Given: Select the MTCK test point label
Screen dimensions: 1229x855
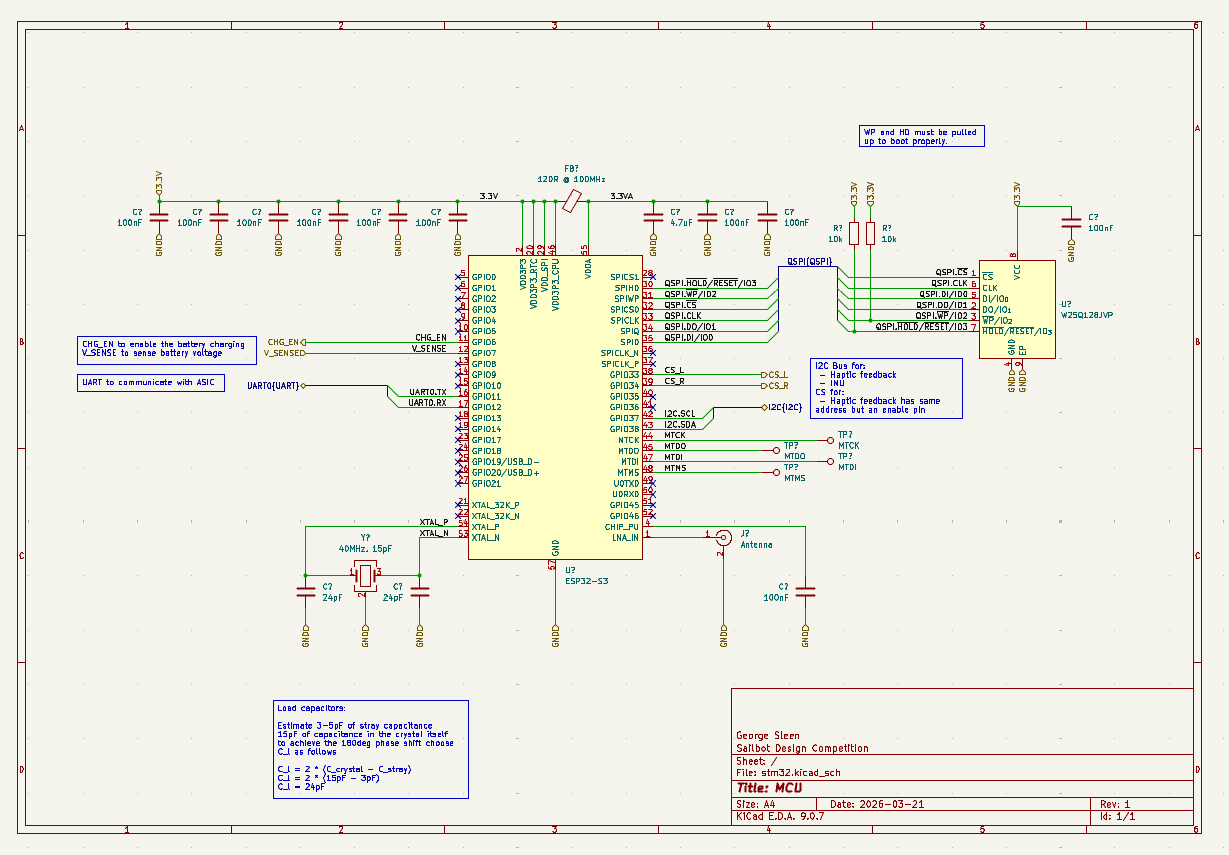Looking at the screenshot, I should (848, 445).
